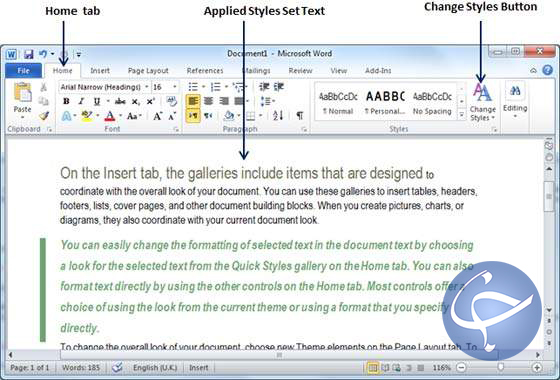Switch to the Page Layout tab
The image size is (560, 380).
coord(148,71)
